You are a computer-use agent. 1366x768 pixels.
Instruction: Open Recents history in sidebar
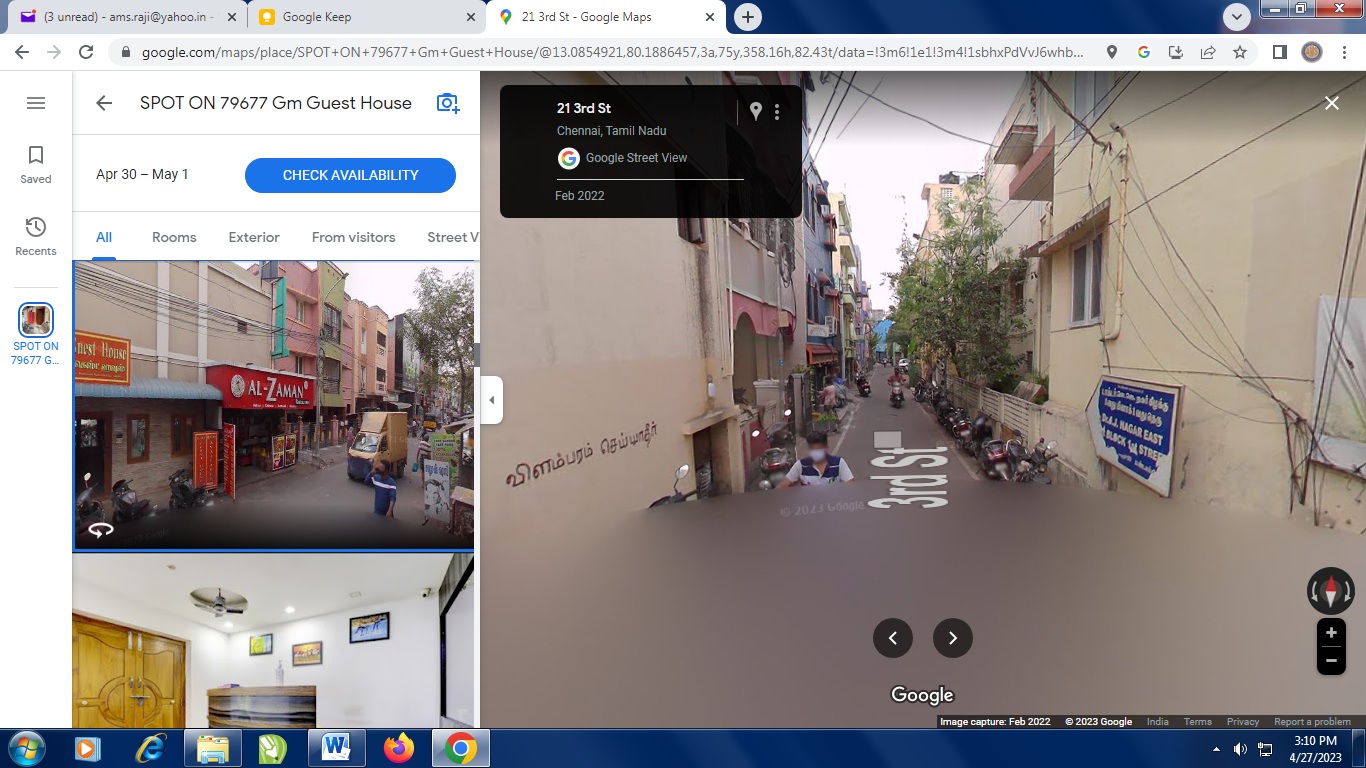click(x=36, y=235)
